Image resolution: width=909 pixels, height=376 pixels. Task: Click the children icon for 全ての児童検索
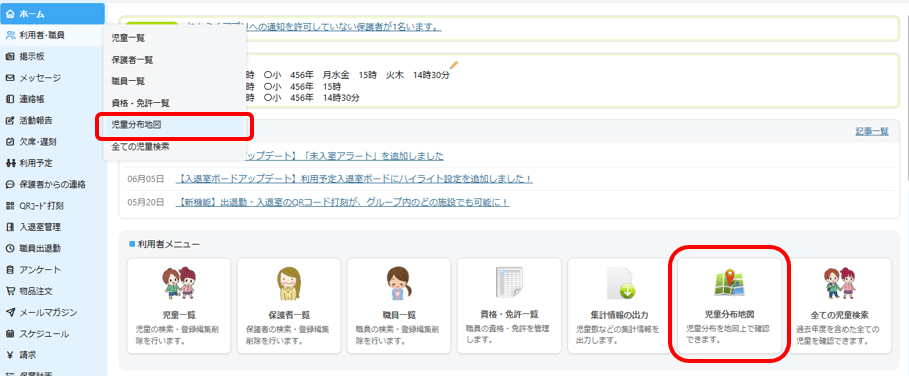839,283
